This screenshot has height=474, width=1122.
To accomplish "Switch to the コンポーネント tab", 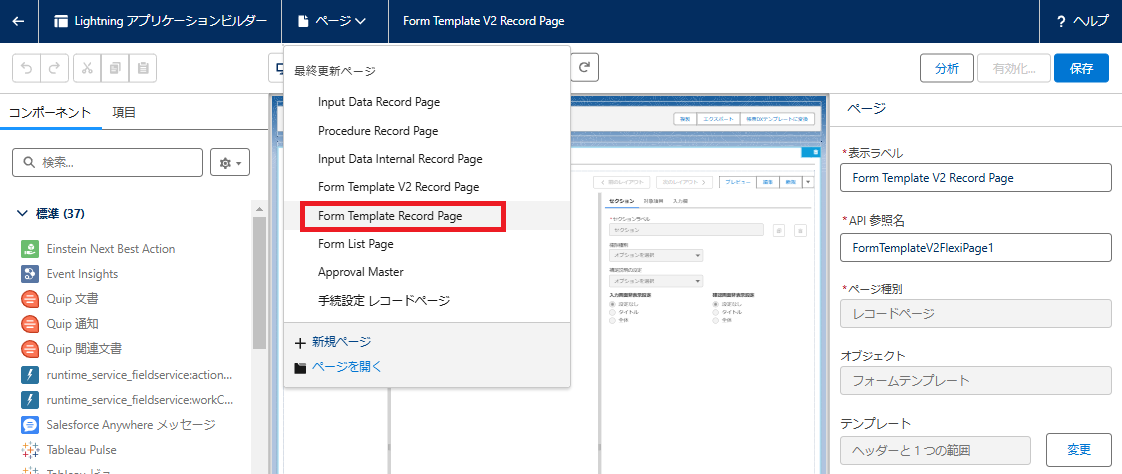I will tap(50, 112).
